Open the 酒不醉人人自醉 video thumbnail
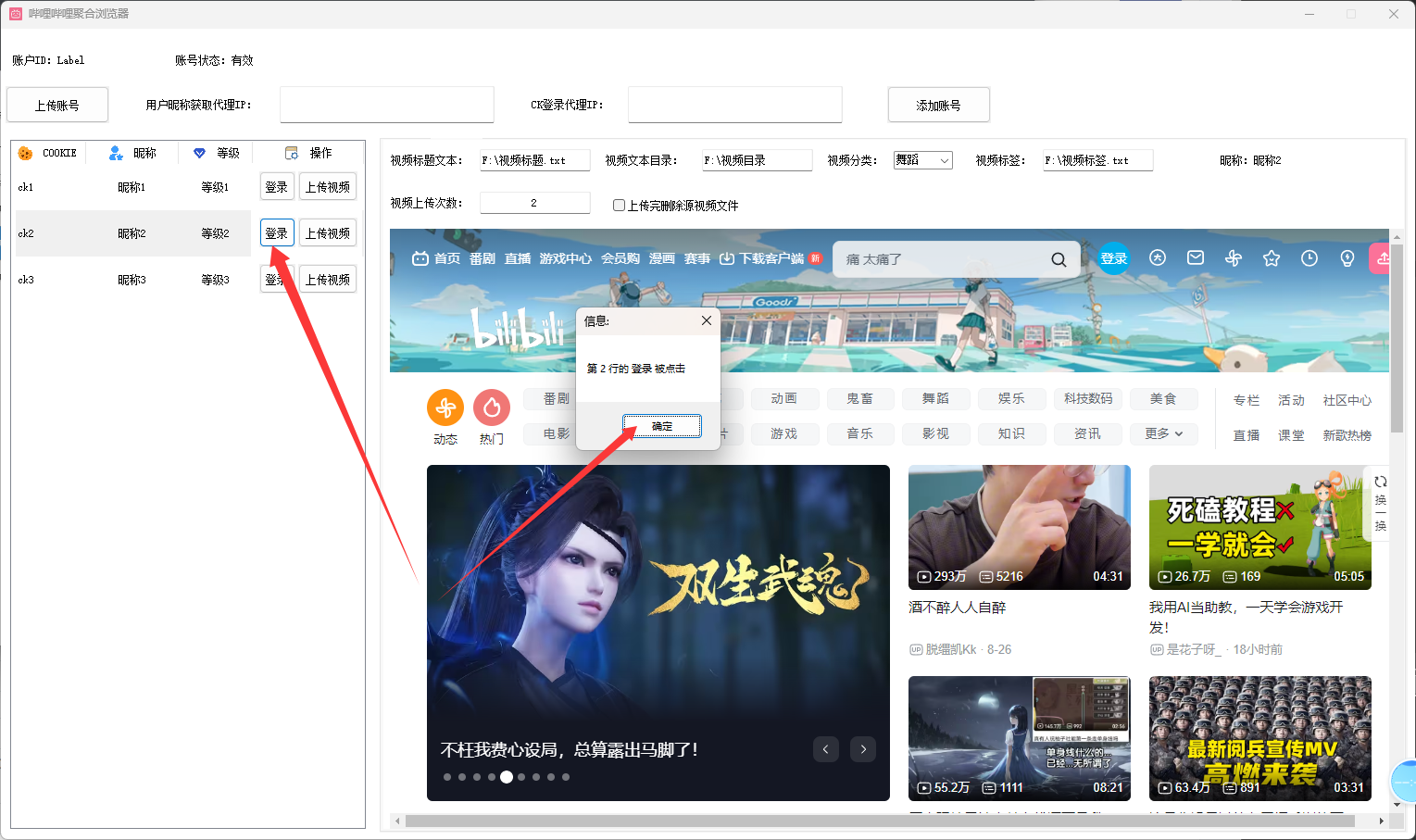Screen dimensions: 1416x840 click(1019, 527)
